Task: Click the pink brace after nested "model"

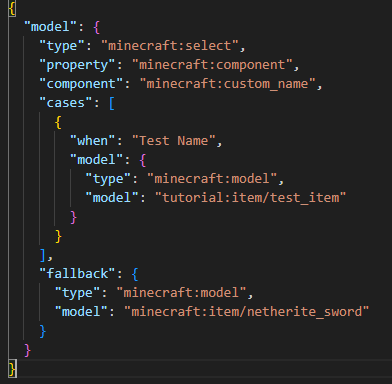Action: tap(143, 160)
